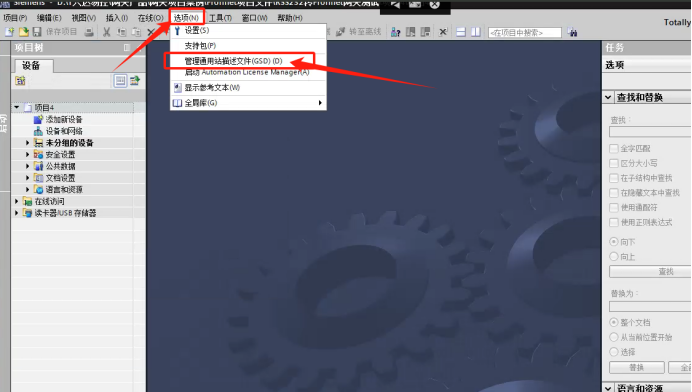Click the go offline toolbar icon

coord(340,32)
